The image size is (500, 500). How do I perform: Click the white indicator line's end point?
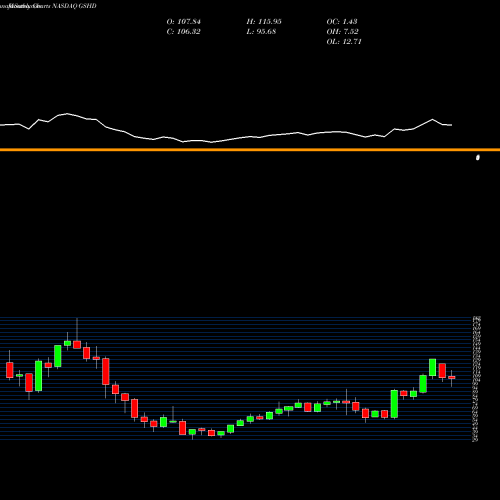point(452,125)
